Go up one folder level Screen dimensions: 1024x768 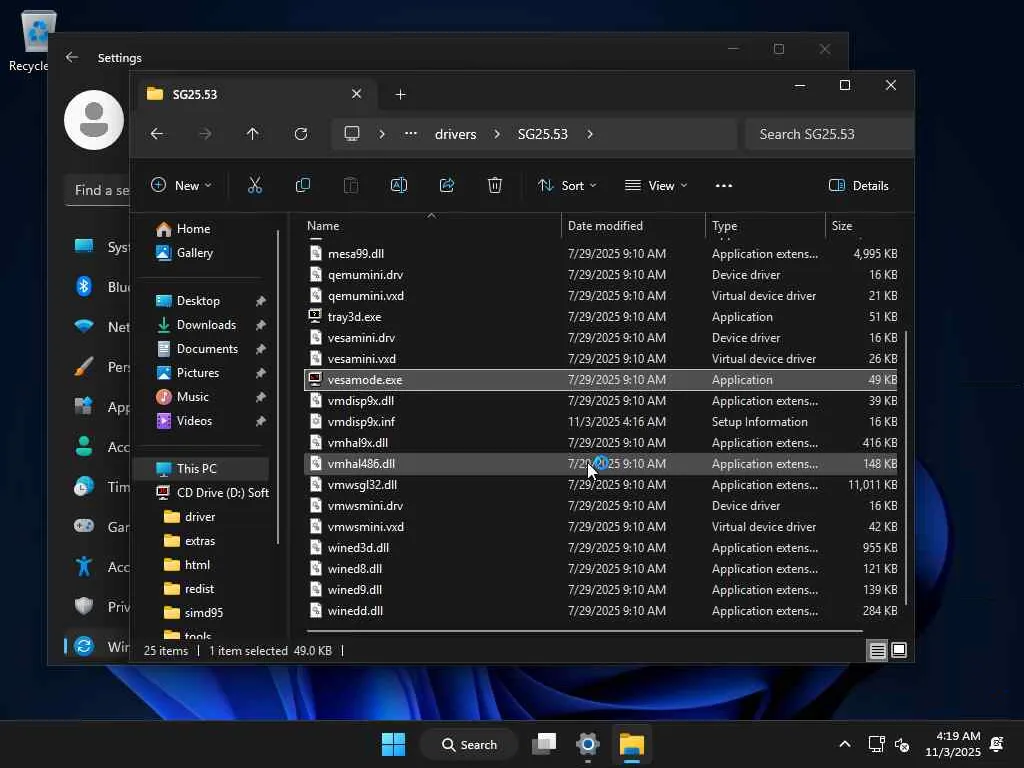pyautogui.click(x=253, y=134)
